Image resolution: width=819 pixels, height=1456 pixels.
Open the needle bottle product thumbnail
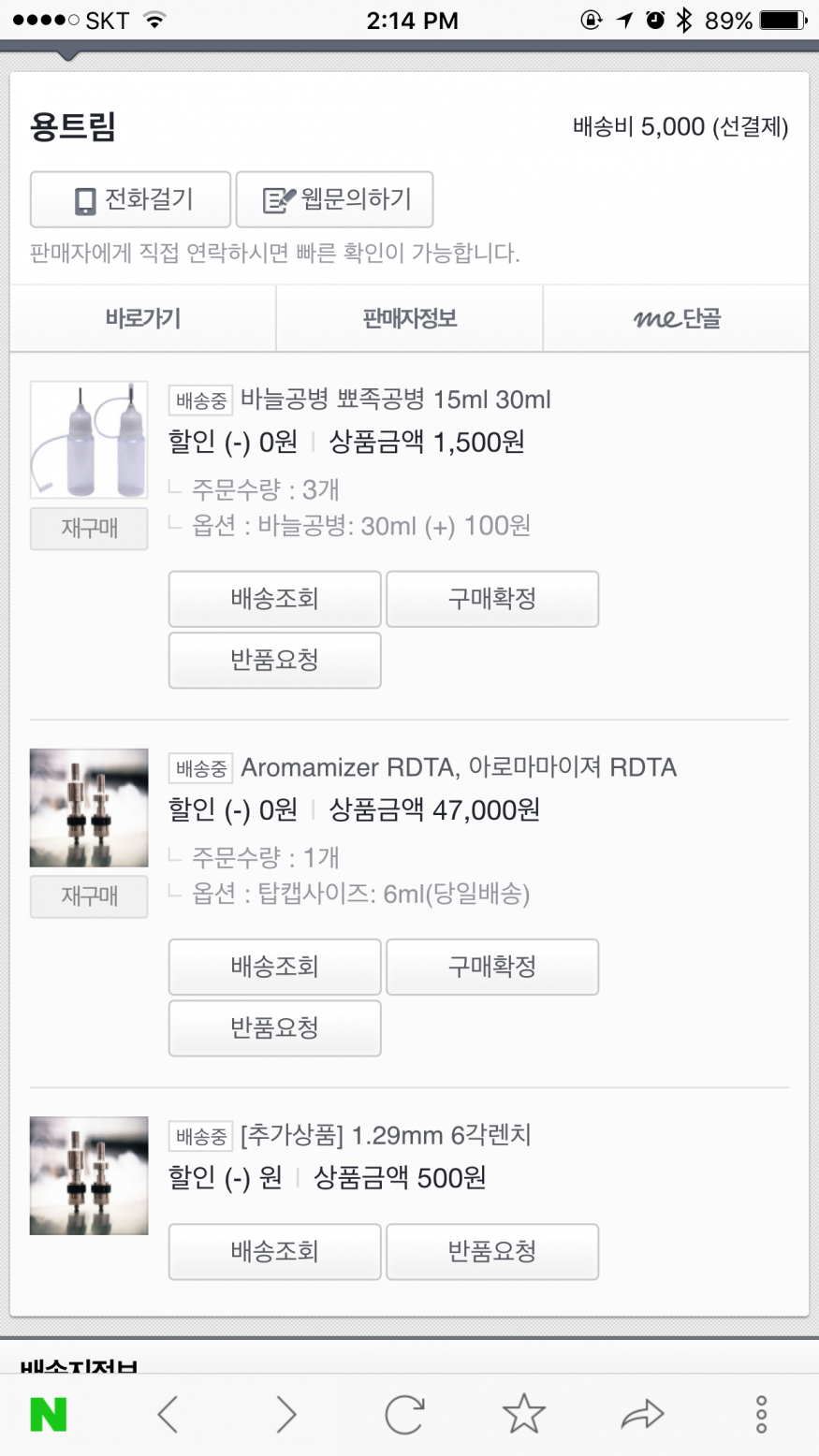point(89,439)
